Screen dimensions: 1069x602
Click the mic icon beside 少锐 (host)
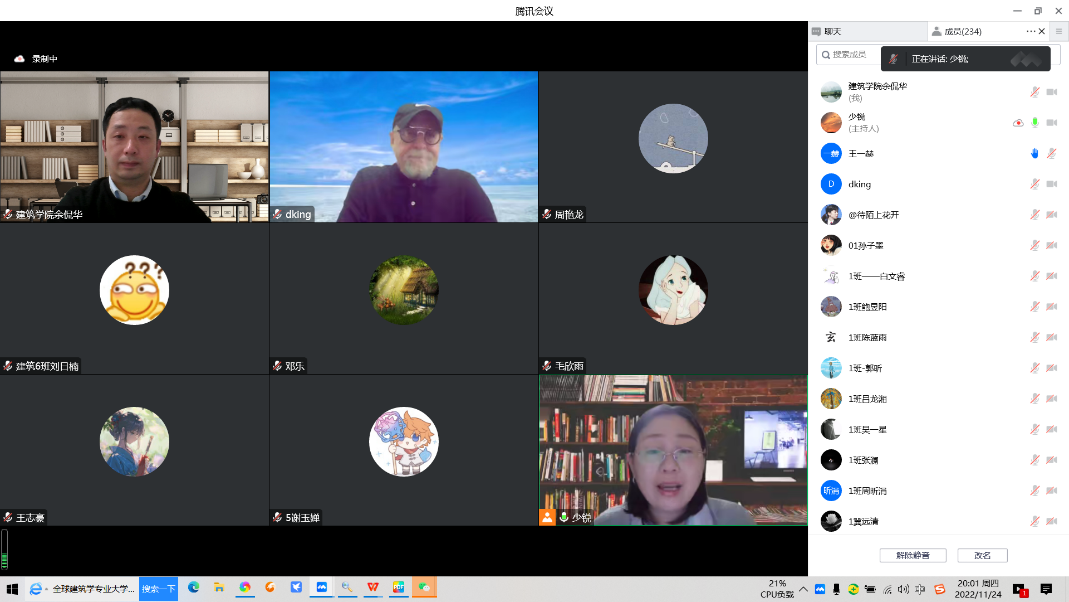coord(1035,123)
